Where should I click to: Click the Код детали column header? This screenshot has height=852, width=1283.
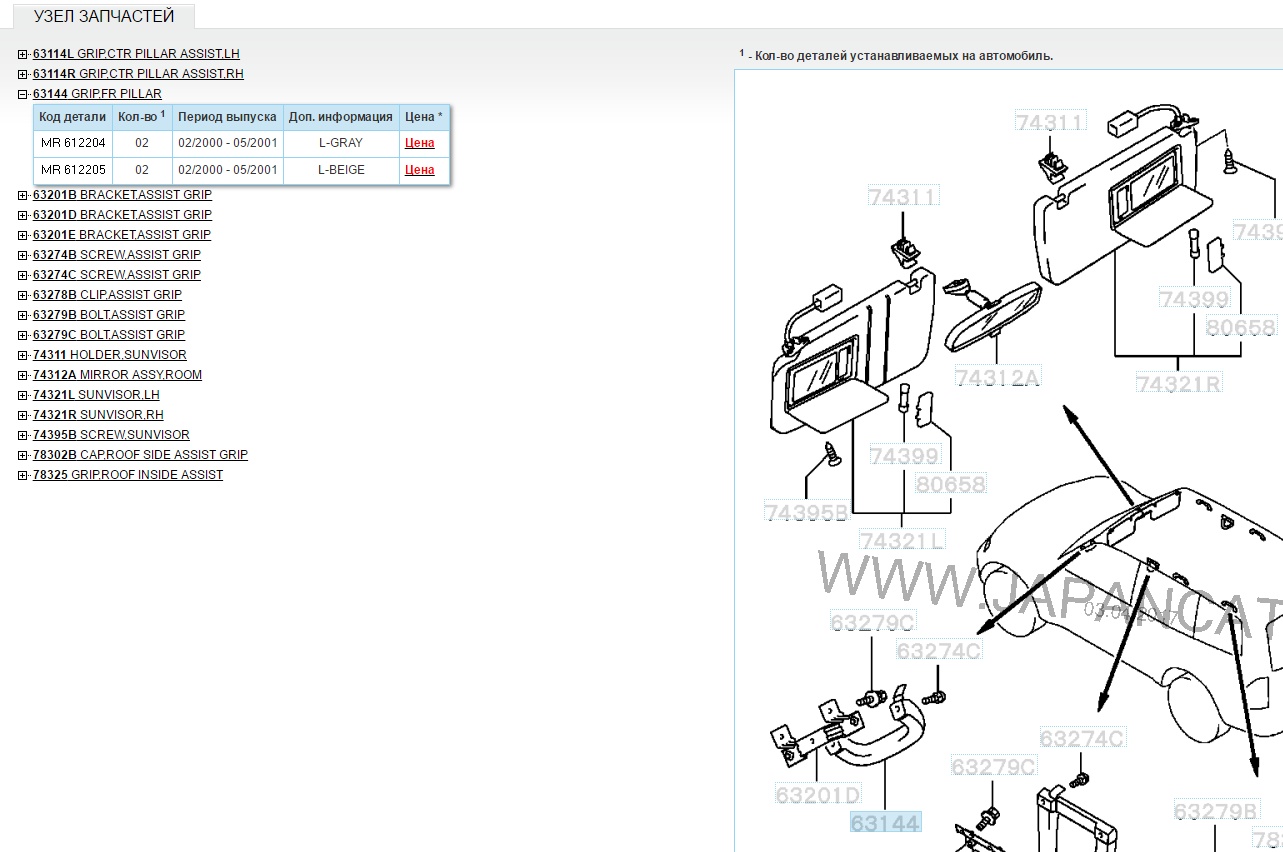[72, 117]
